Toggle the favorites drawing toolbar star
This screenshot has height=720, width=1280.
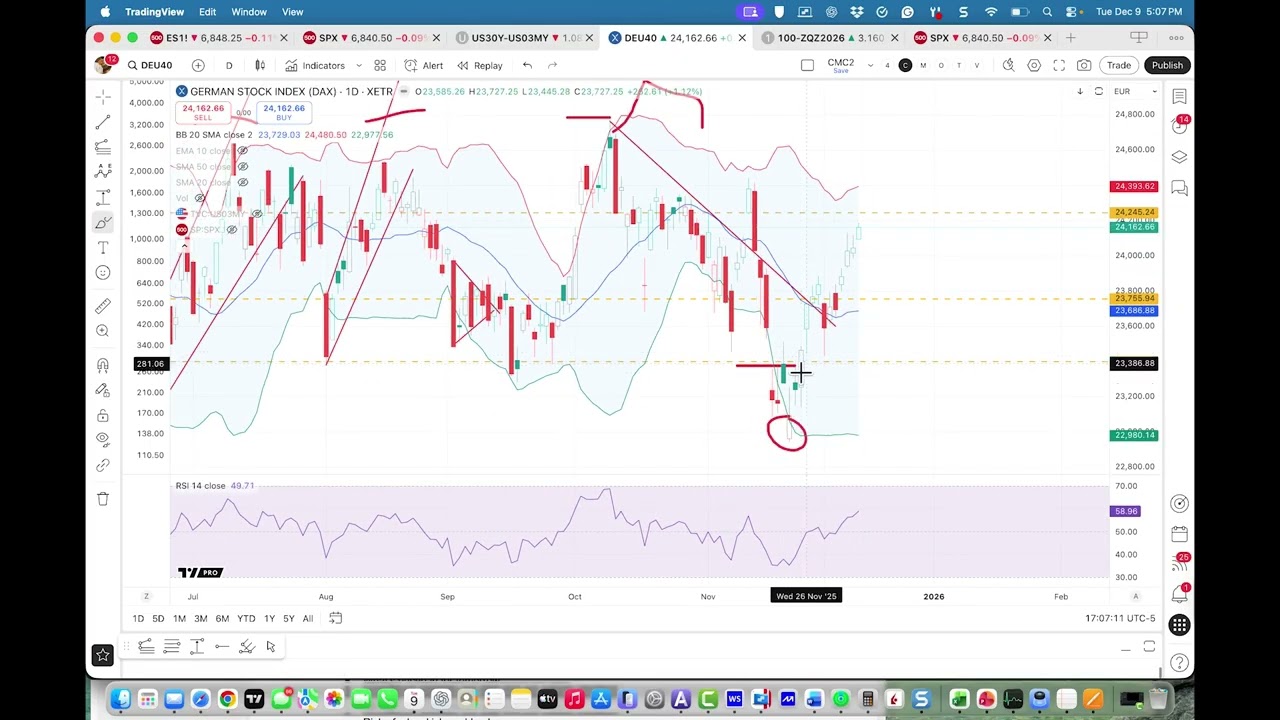103,655
